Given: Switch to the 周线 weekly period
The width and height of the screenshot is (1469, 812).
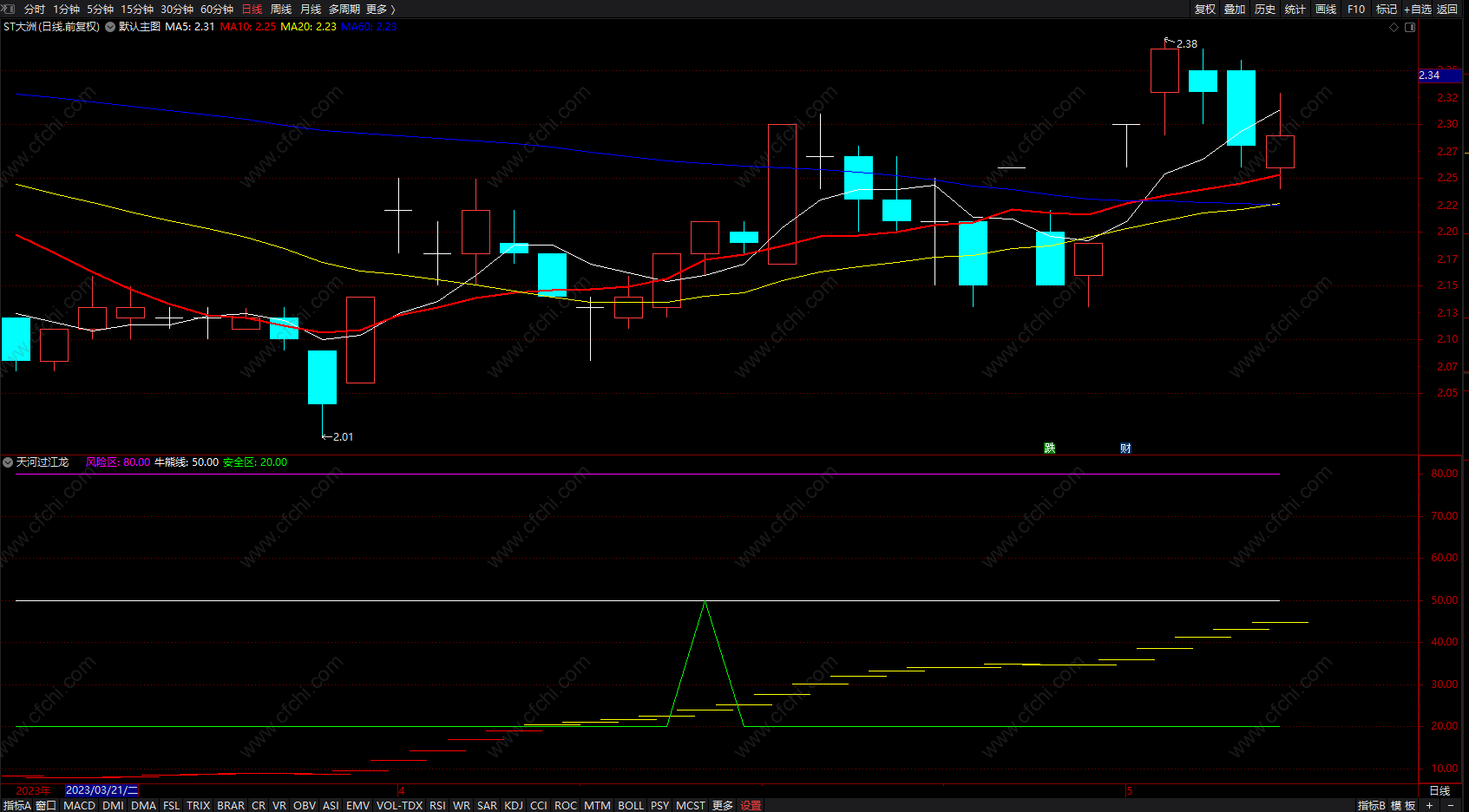Looking at the screenshot, I should (x=281, y=9).
